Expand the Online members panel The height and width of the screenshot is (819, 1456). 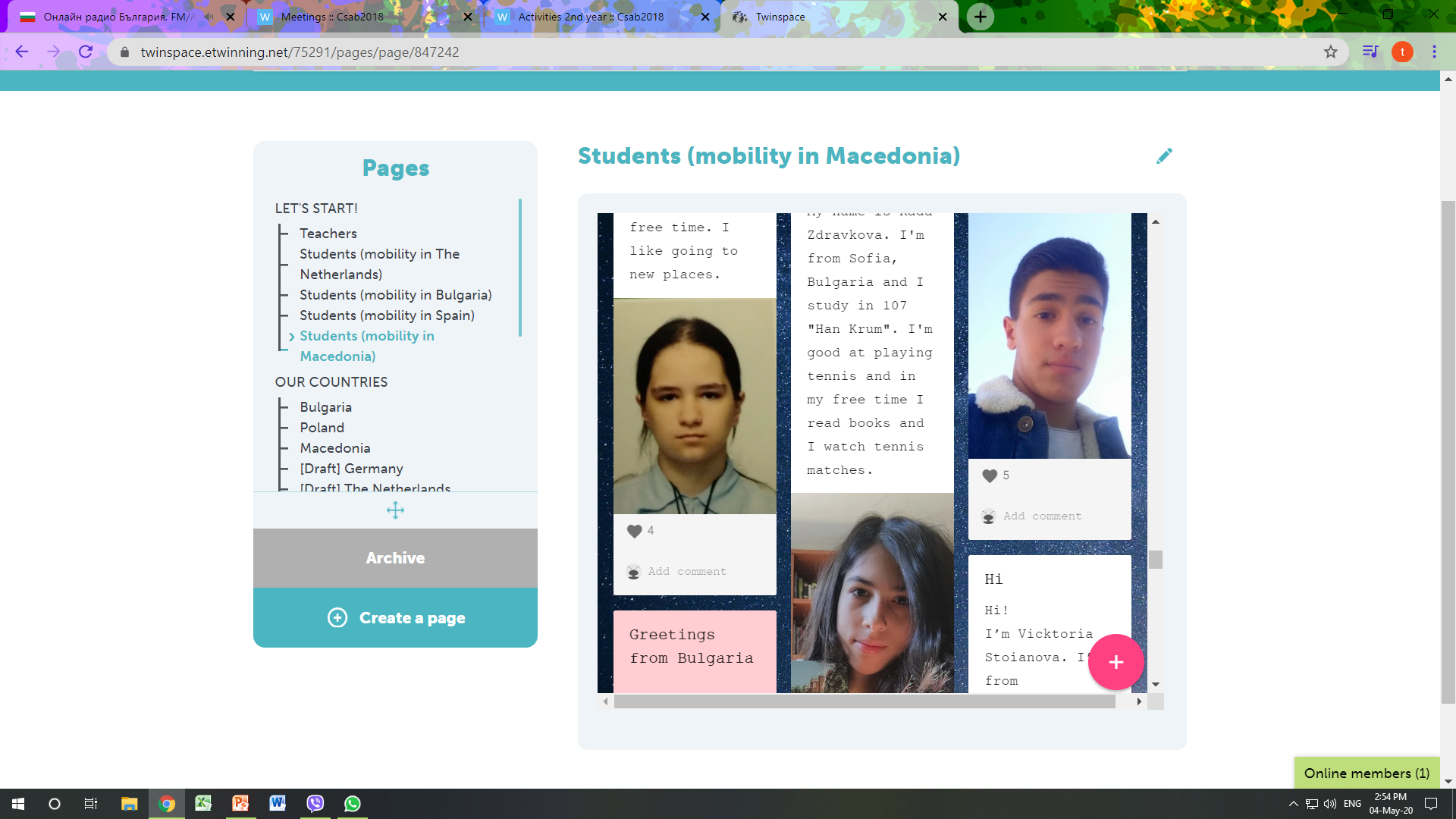click(x=1366, y=773)
